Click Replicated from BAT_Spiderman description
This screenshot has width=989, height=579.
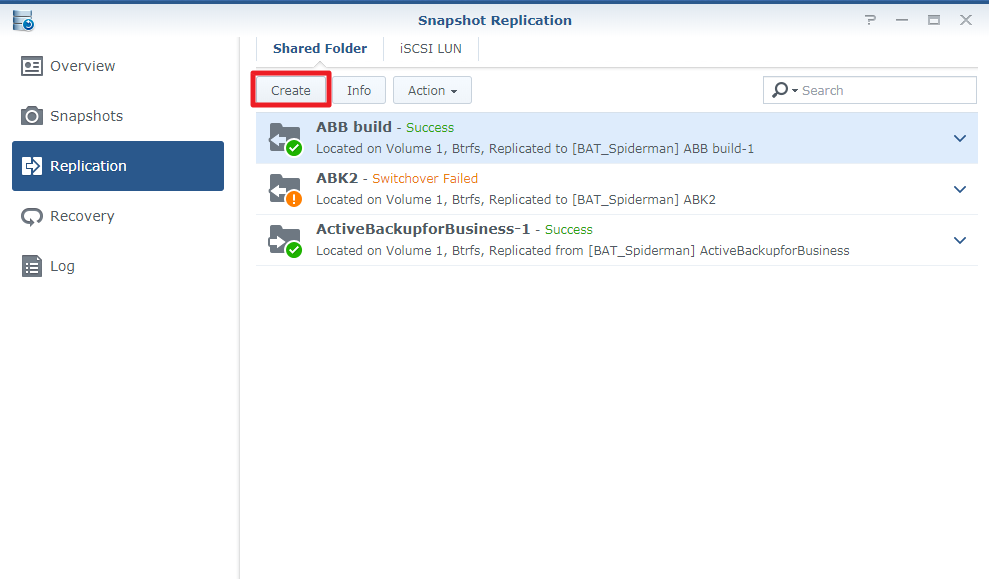tap(583, 251)
